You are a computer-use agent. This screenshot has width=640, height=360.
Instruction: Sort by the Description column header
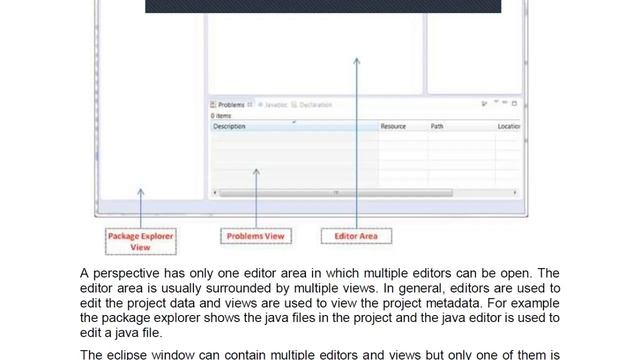tap(294, 126)
